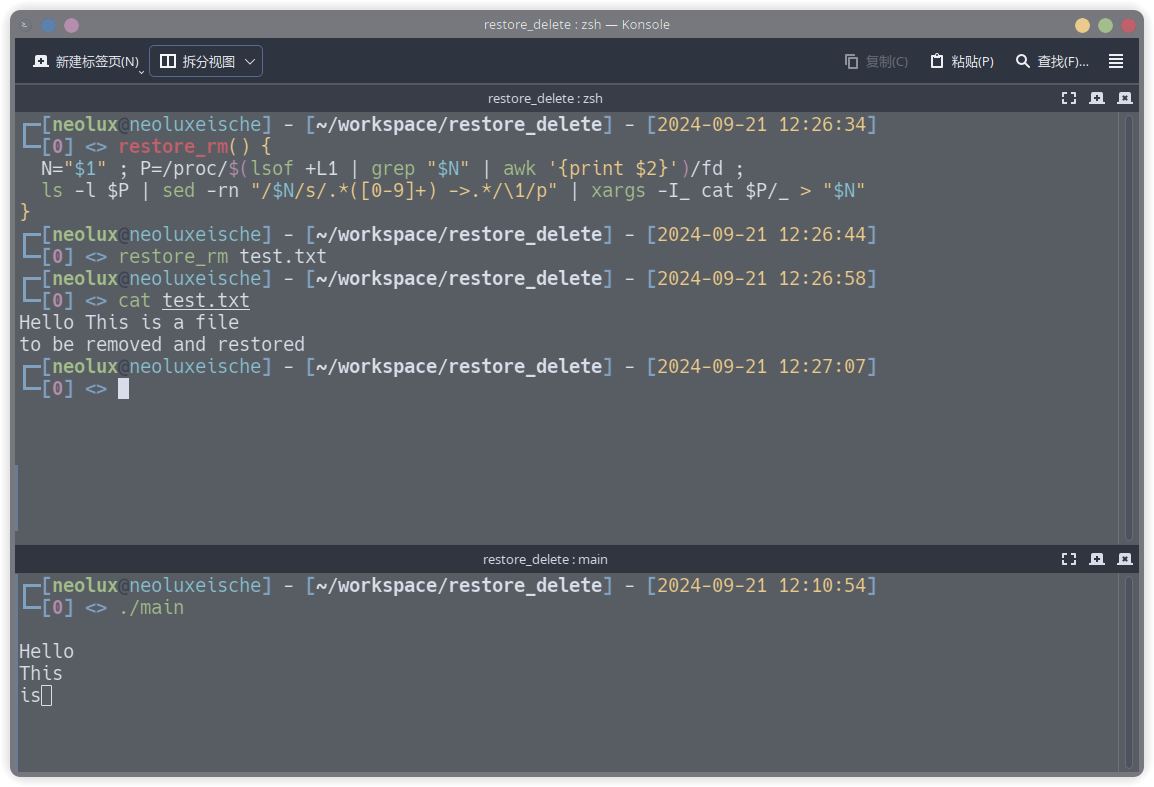
Task: Click the timestamp '2024-09-21 12:26:58'
Action: coord(762,279)
